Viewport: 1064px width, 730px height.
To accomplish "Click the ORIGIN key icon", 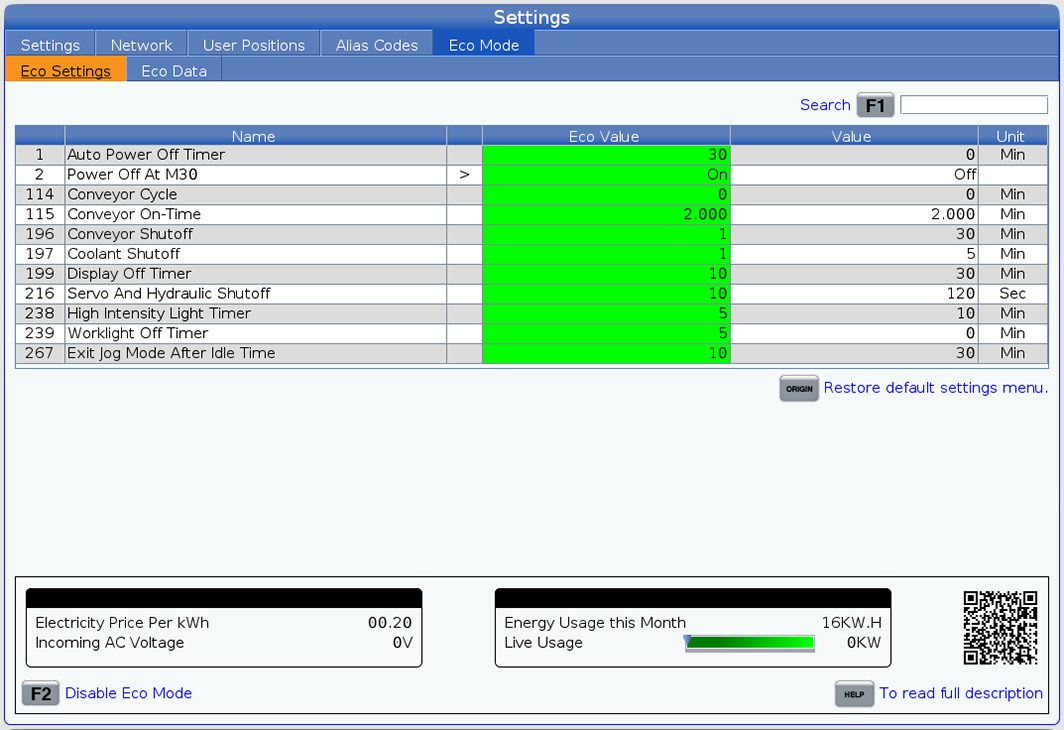I will [799, 389].
